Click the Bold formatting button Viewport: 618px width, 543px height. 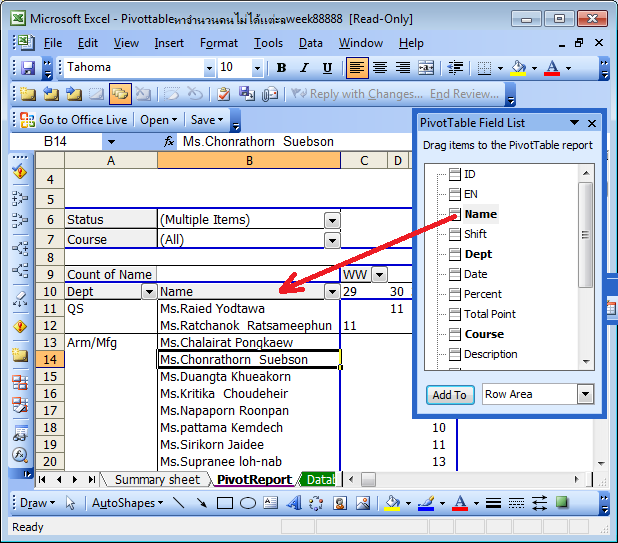(x=281, y=68)
